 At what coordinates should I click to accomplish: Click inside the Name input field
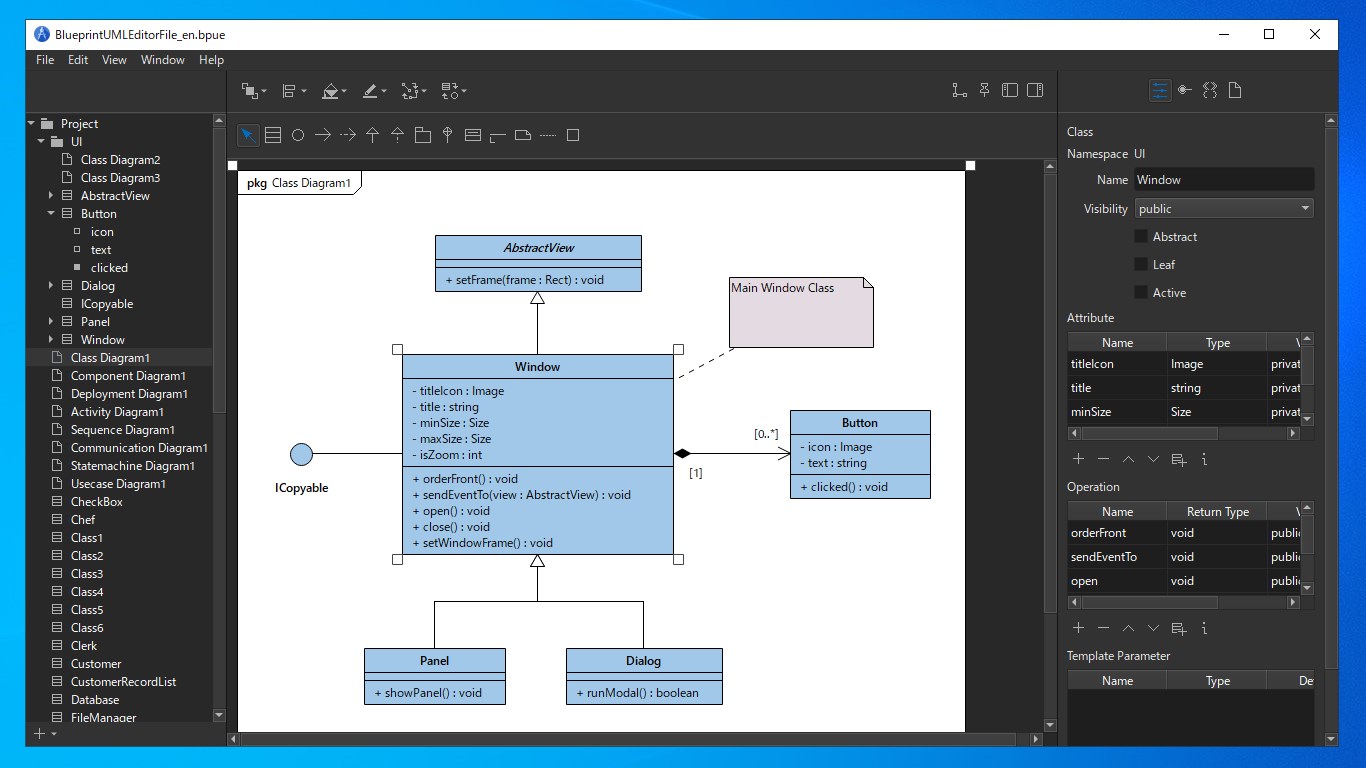[1224, 177]
